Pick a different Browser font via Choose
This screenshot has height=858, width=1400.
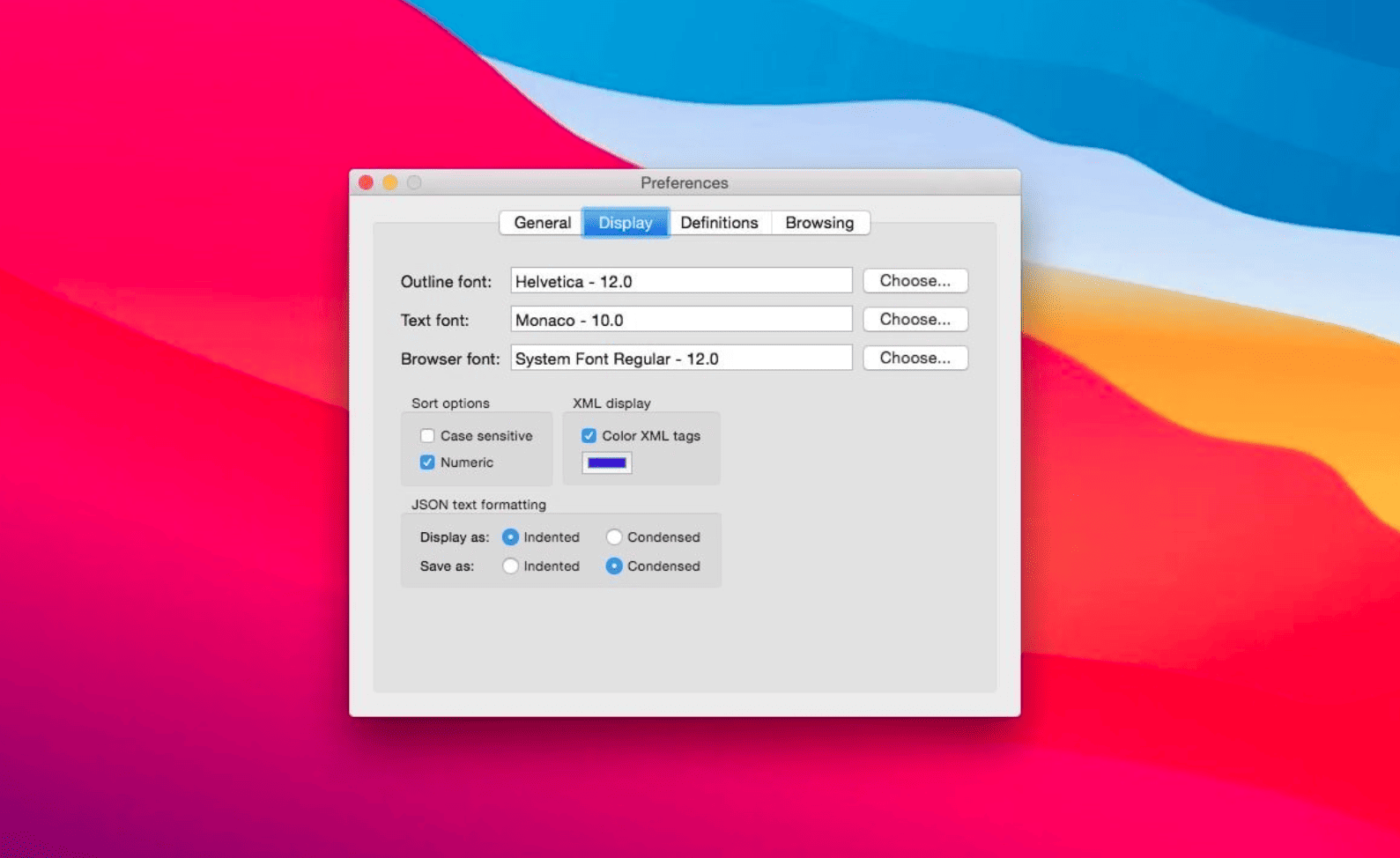tap(915, 359)
